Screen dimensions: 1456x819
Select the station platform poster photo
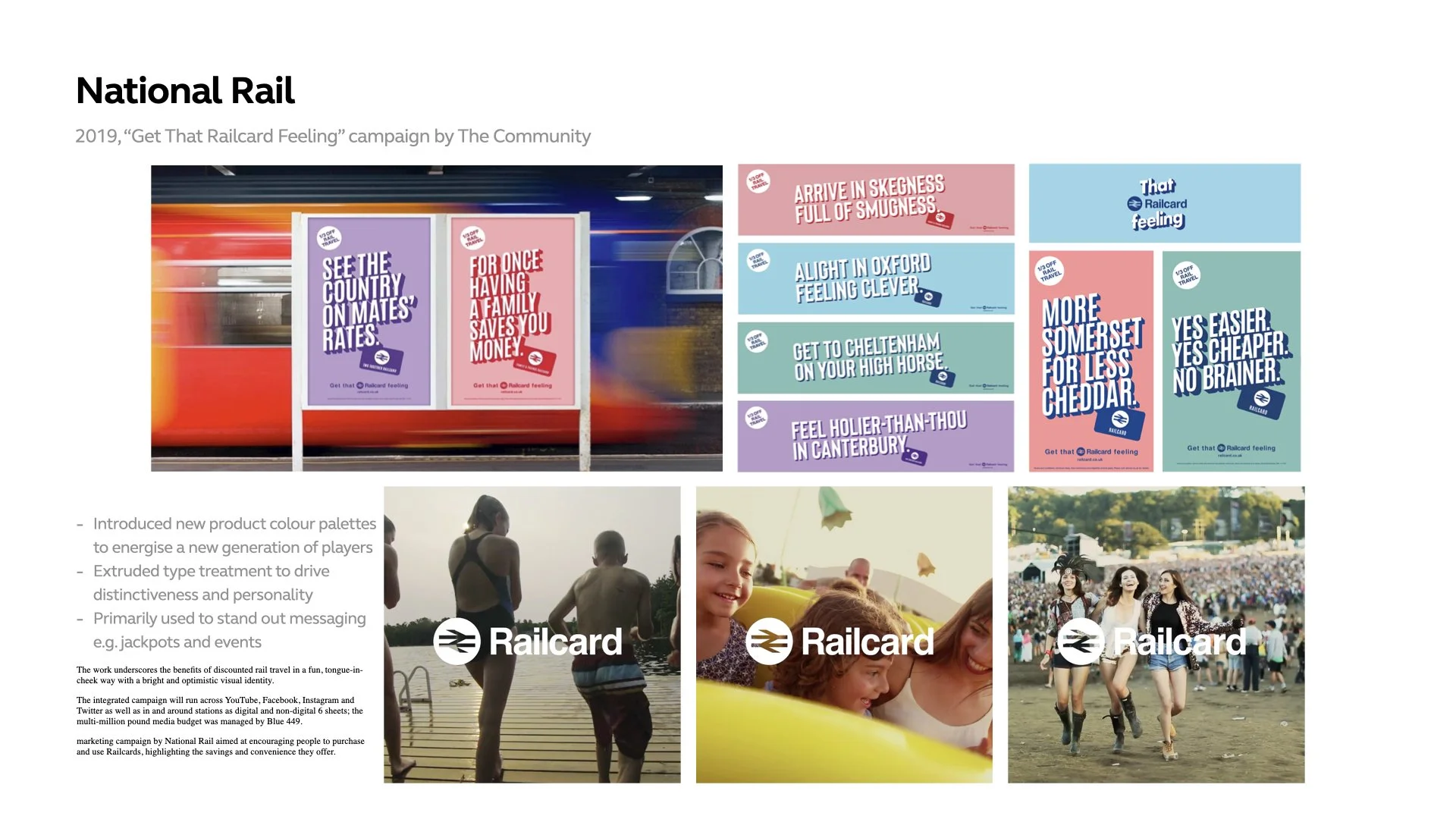437,318
